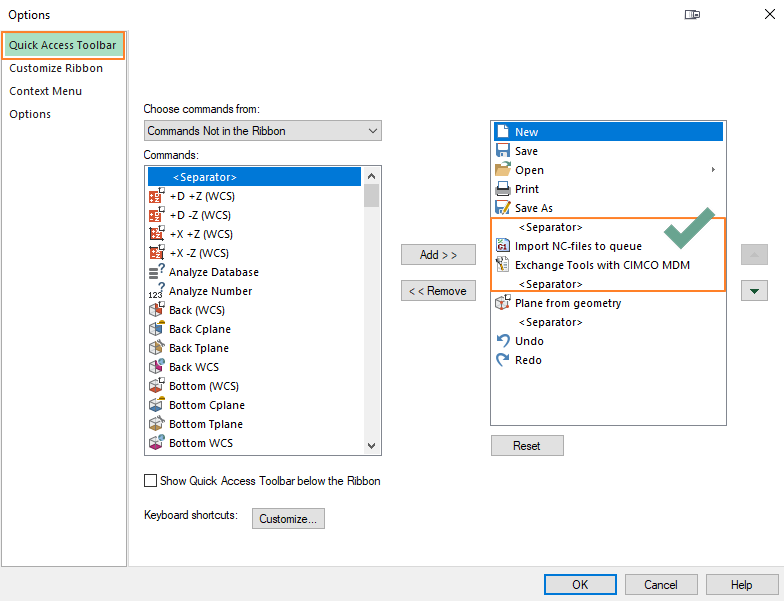Move selected item up with arrow button
Screen dimensions: 784x601
[x=754, y=254]
